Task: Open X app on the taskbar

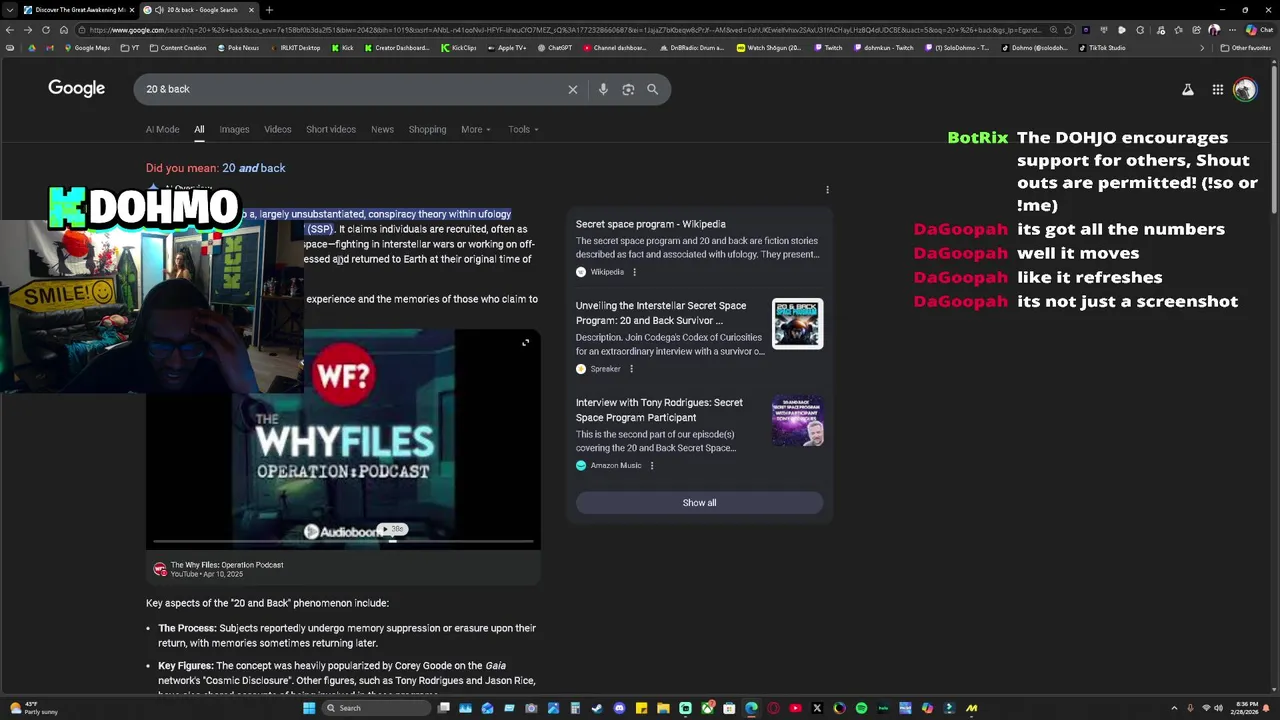Action: [x=817, y=708]
